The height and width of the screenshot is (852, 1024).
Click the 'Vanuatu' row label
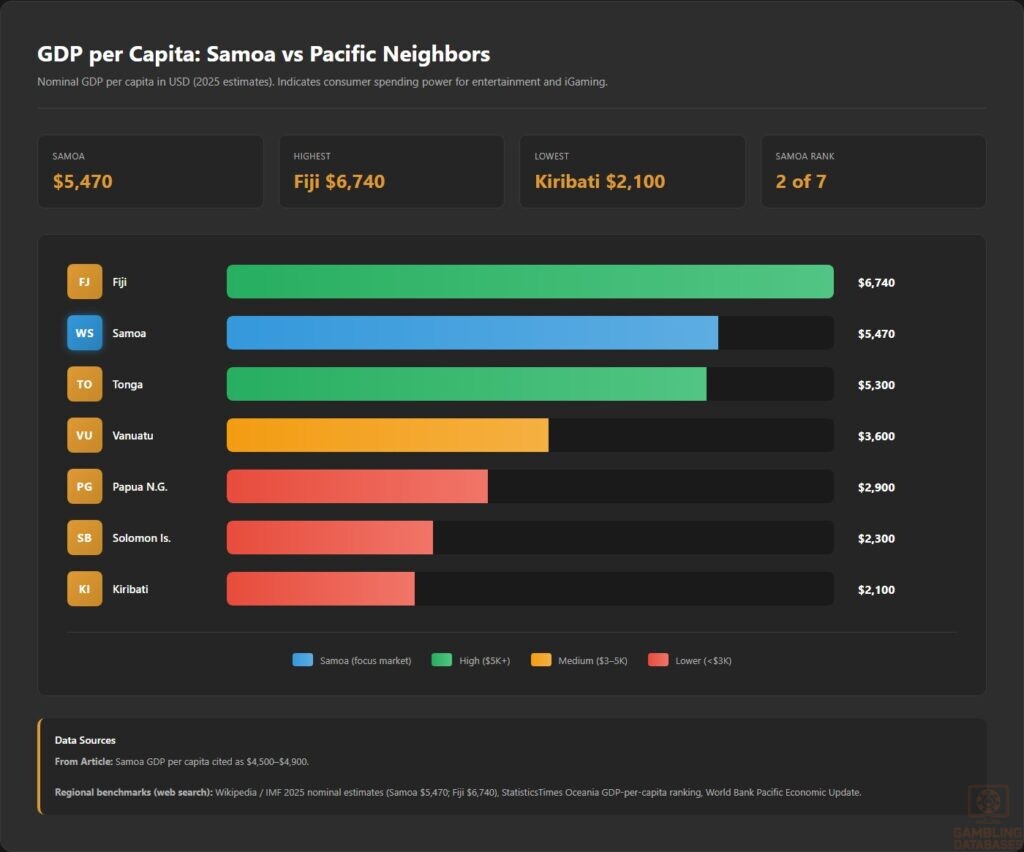(x=133, y=435)
